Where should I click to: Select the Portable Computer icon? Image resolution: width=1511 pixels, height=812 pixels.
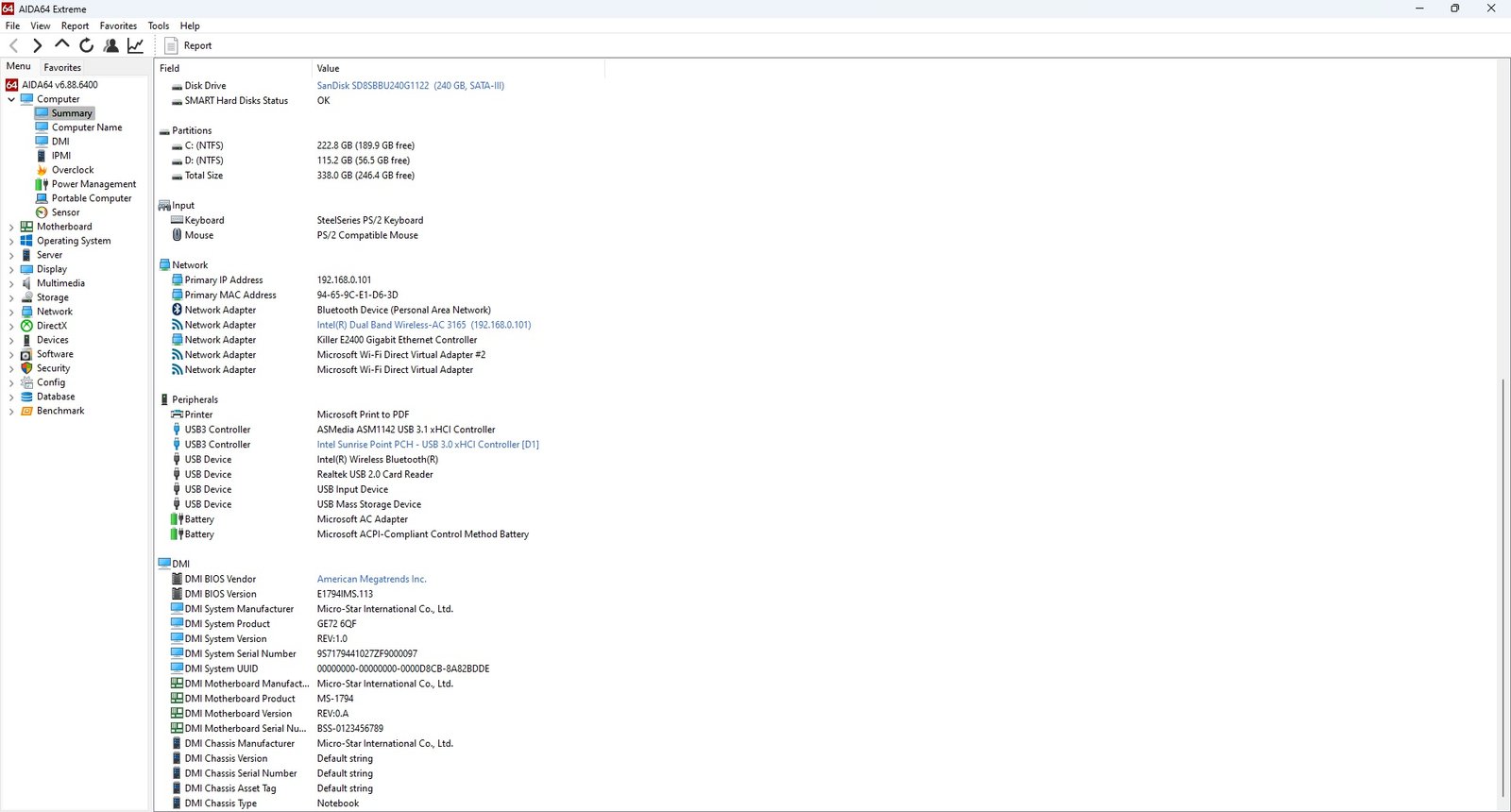pos(42,198)
